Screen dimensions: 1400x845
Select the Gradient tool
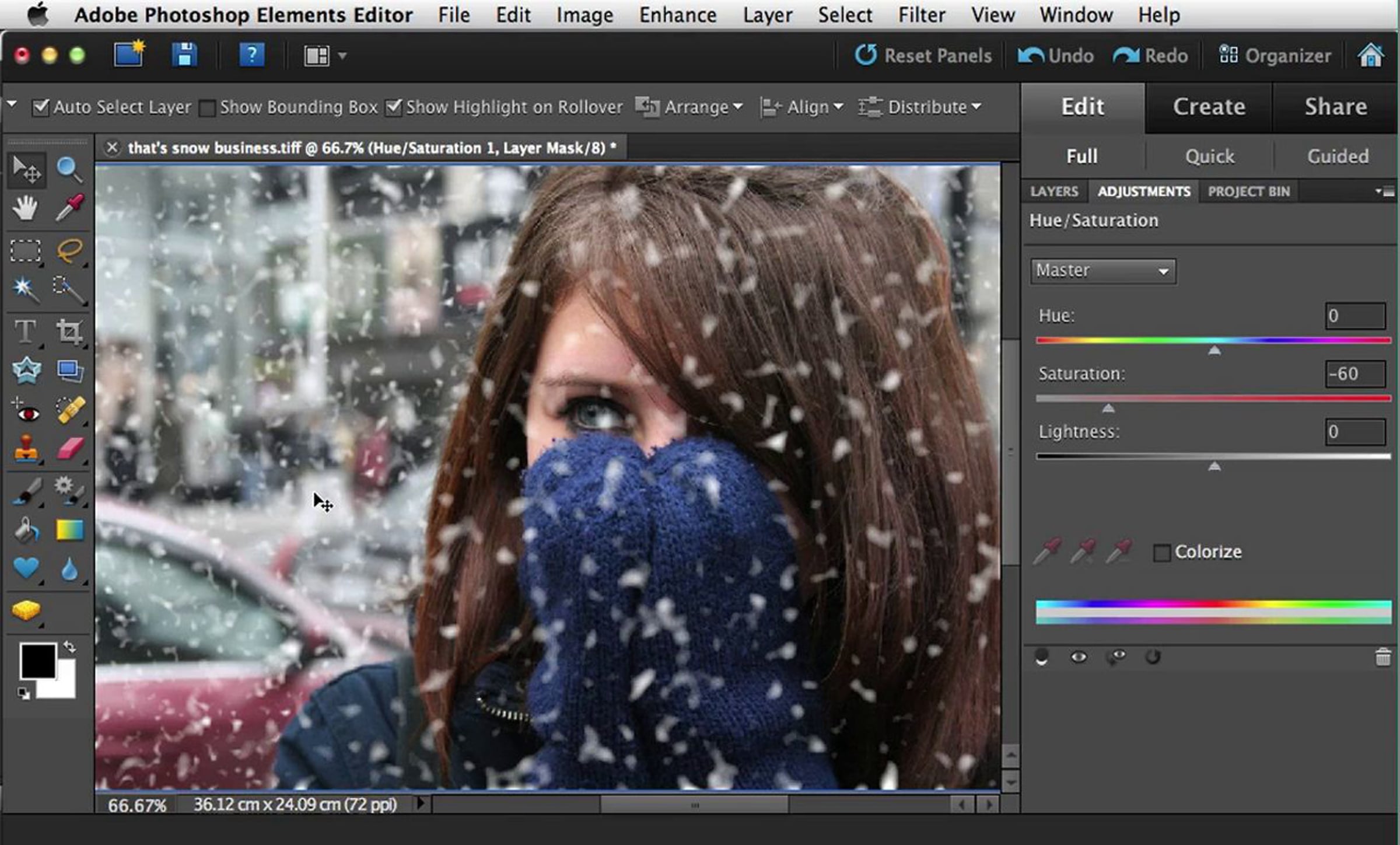coord(69,530)
